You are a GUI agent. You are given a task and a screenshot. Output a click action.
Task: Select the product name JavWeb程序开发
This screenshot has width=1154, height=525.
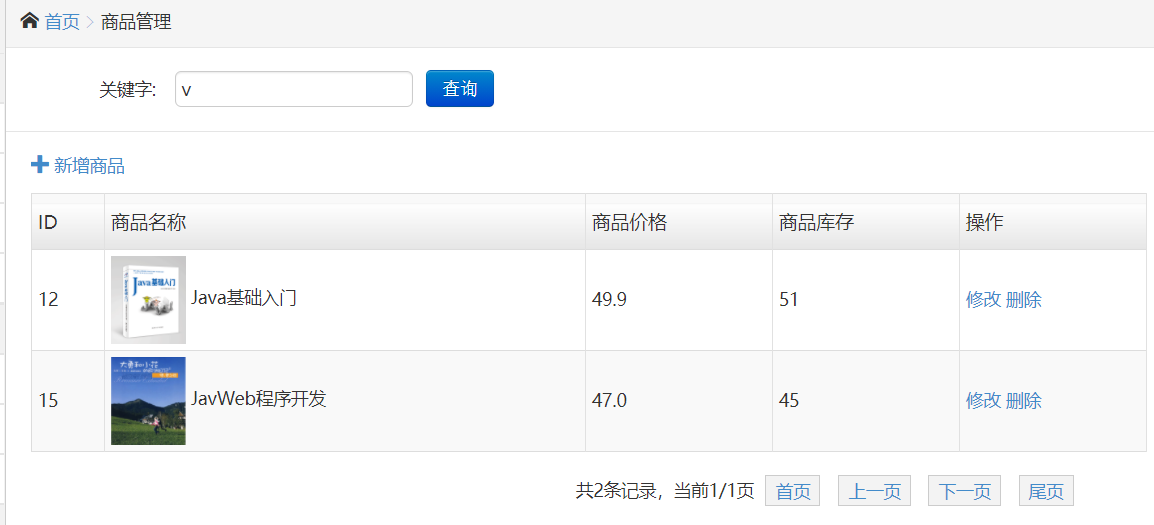click(x=258, y=399)
